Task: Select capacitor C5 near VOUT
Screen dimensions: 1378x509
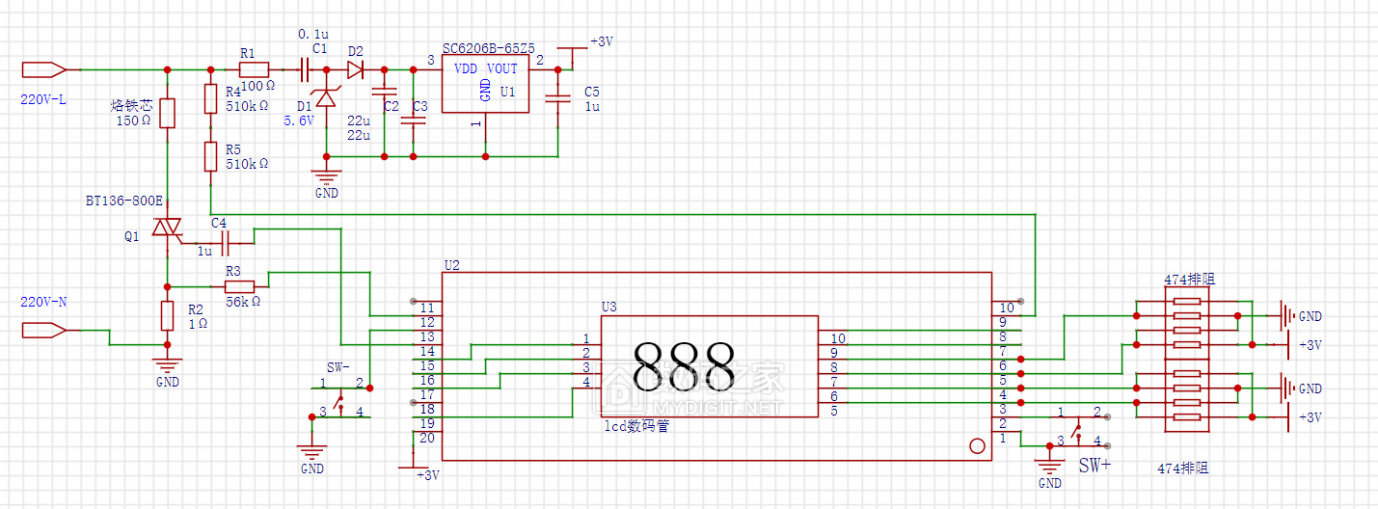Action: pyautogui.click(x=557, y=98)
